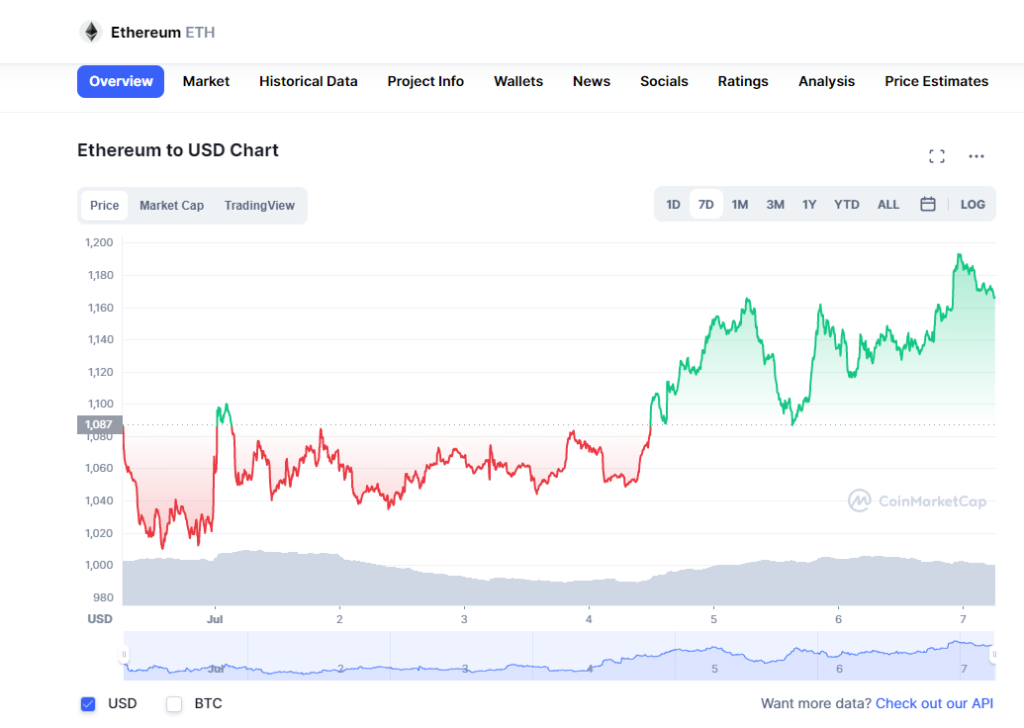Open the chart fullscreen icon

click(936, 156)
